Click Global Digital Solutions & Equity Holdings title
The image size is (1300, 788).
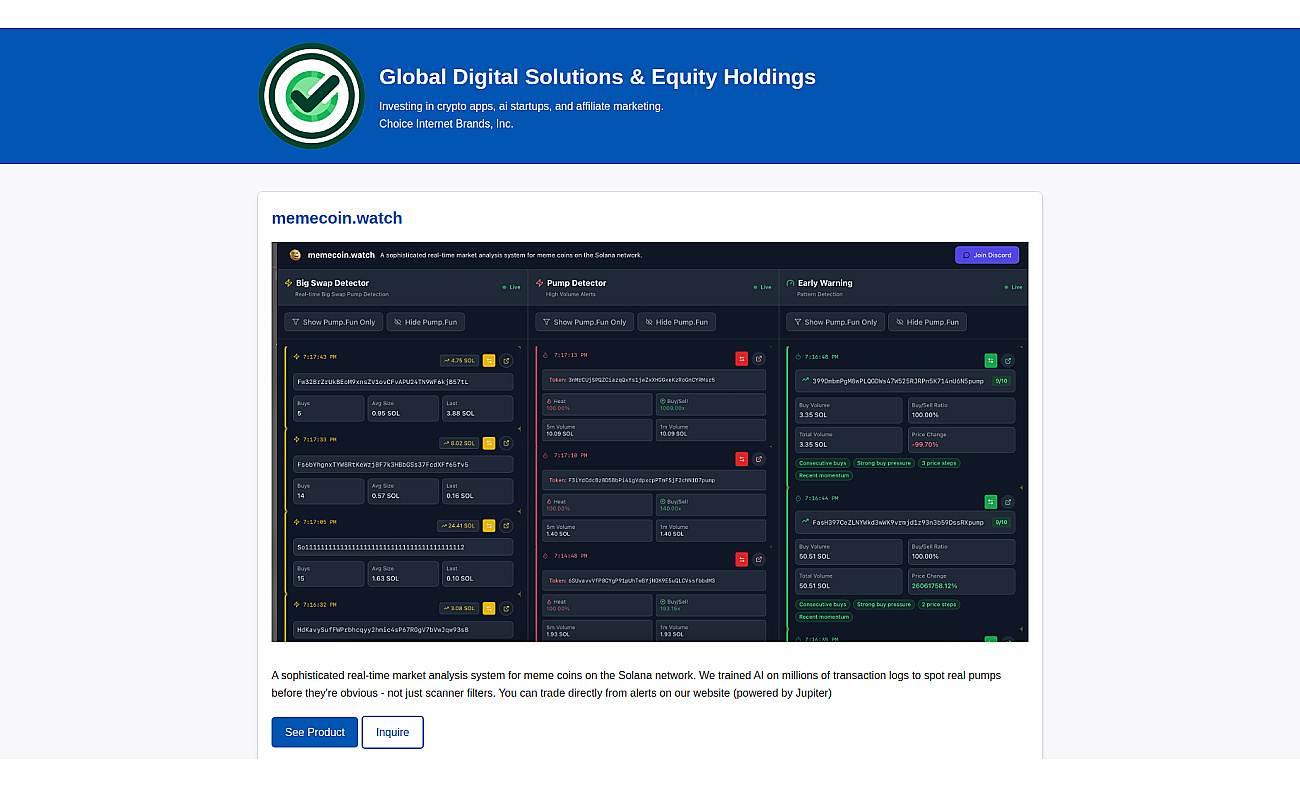pos(598,77)
